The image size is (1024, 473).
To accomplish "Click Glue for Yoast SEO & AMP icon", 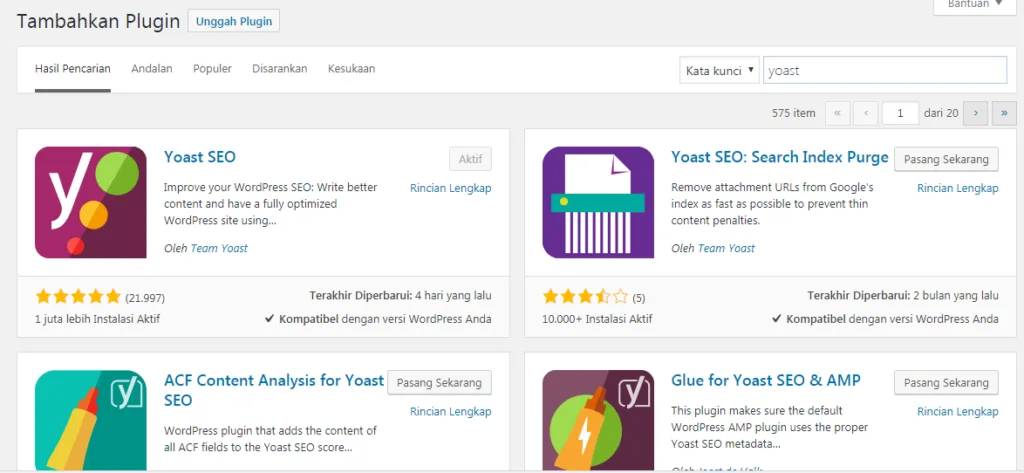I will [598, 420].
